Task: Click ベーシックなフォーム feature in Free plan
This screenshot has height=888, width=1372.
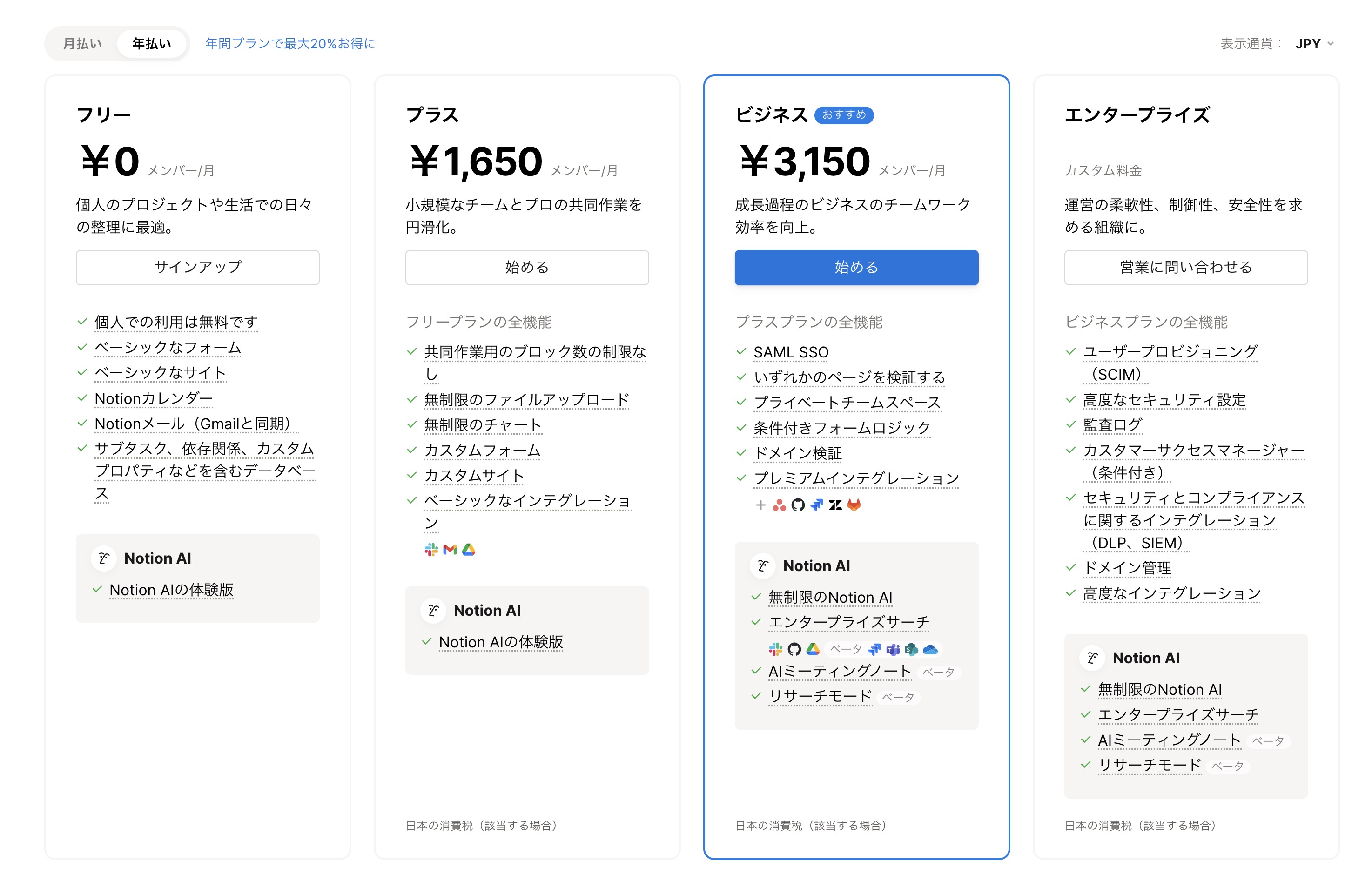Action: coord(168,348)
